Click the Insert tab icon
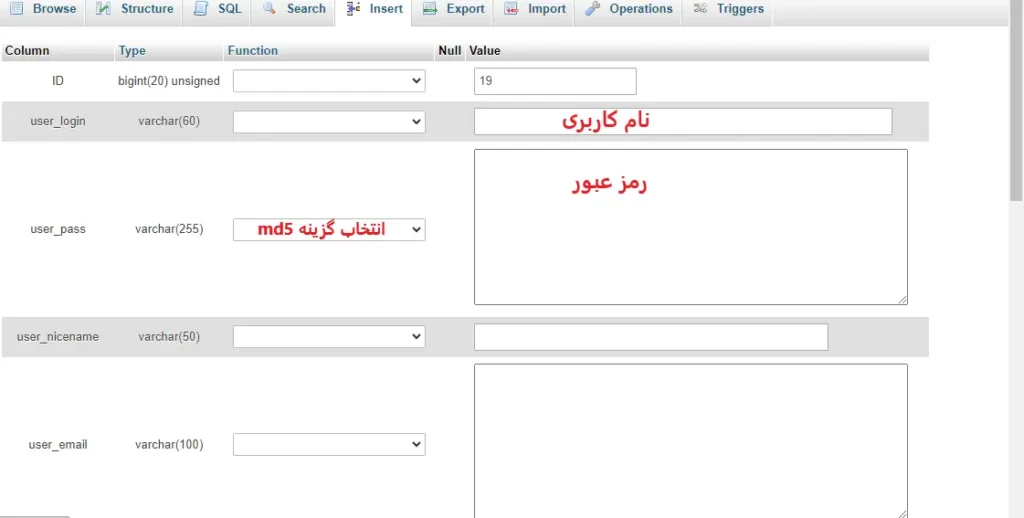The width and height of the screenshot is (1024, 518). pyautogui.click(x=353, y=8)
